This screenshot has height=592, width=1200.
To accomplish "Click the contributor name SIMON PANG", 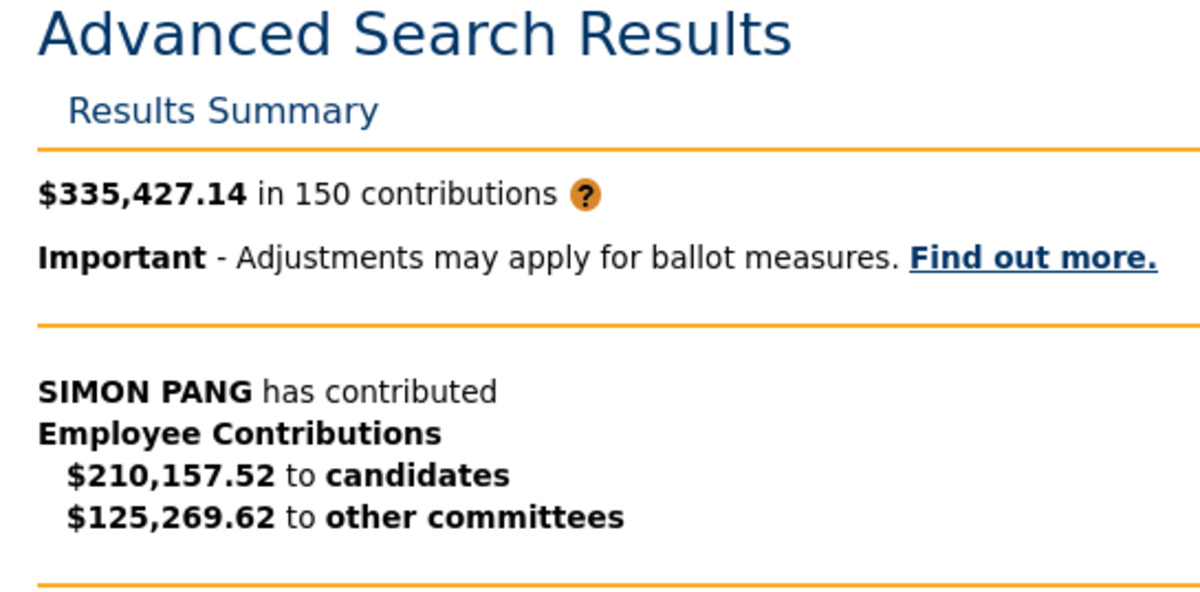I will point(145,392).
